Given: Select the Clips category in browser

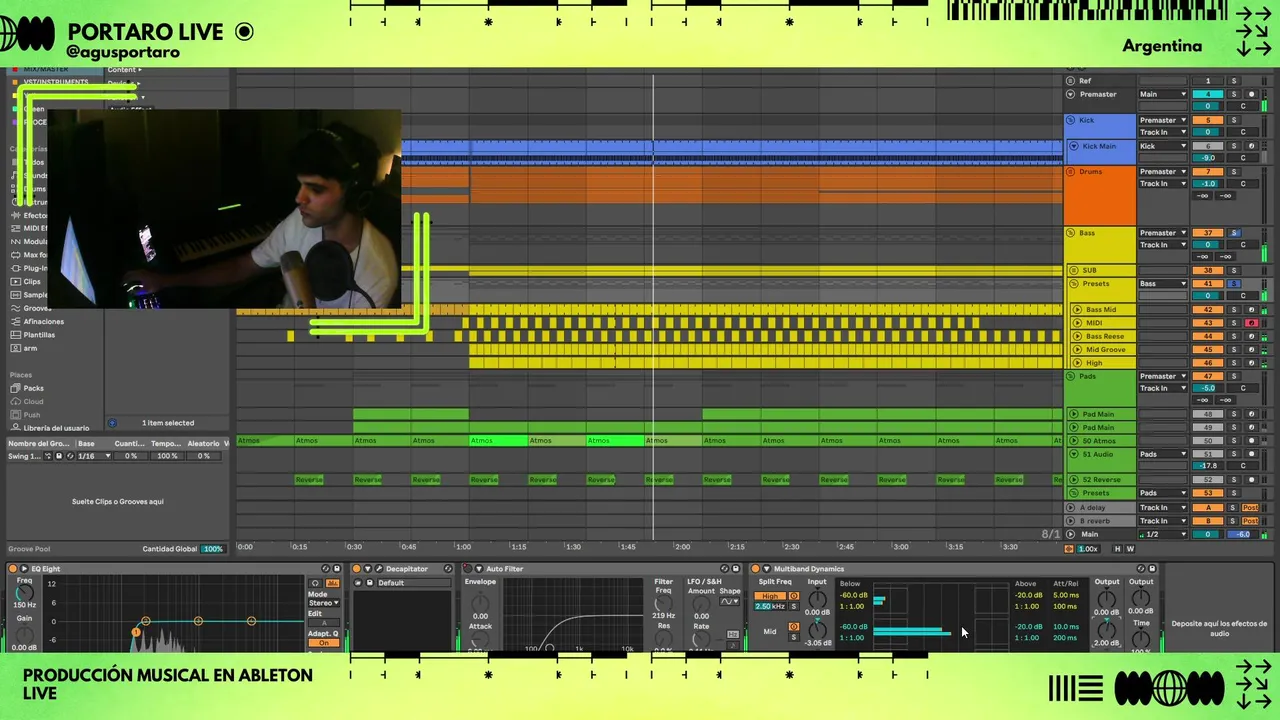Looking at the screenshot, I should point(33,282).
